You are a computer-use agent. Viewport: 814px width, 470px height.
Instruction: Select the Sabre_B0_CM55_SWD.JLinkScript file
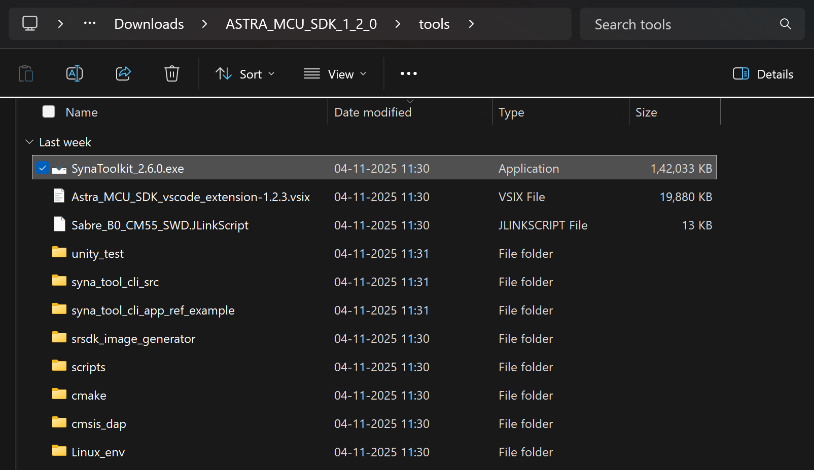pos(159,225)
